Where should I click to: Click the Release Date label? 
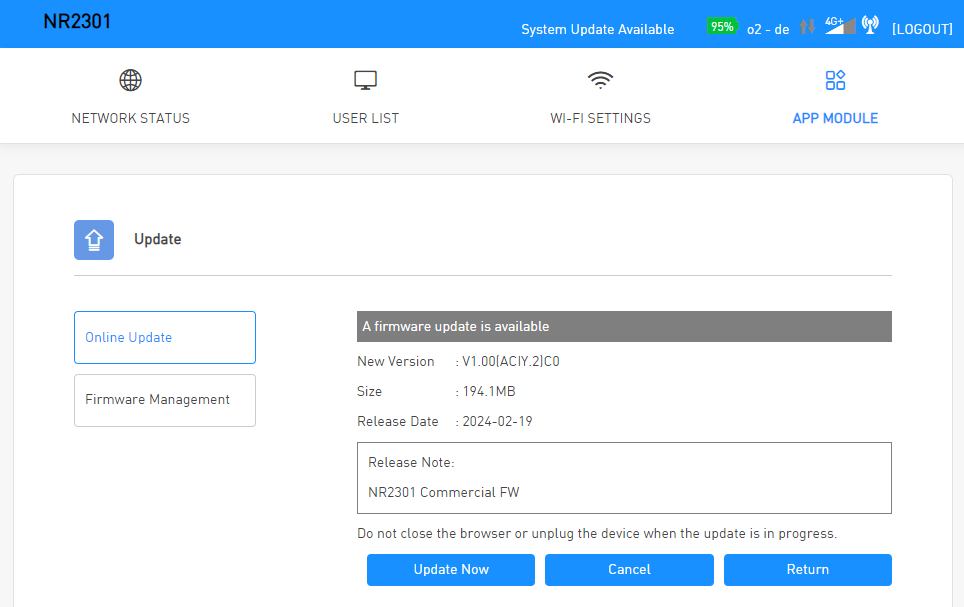(x=398, y=421)
